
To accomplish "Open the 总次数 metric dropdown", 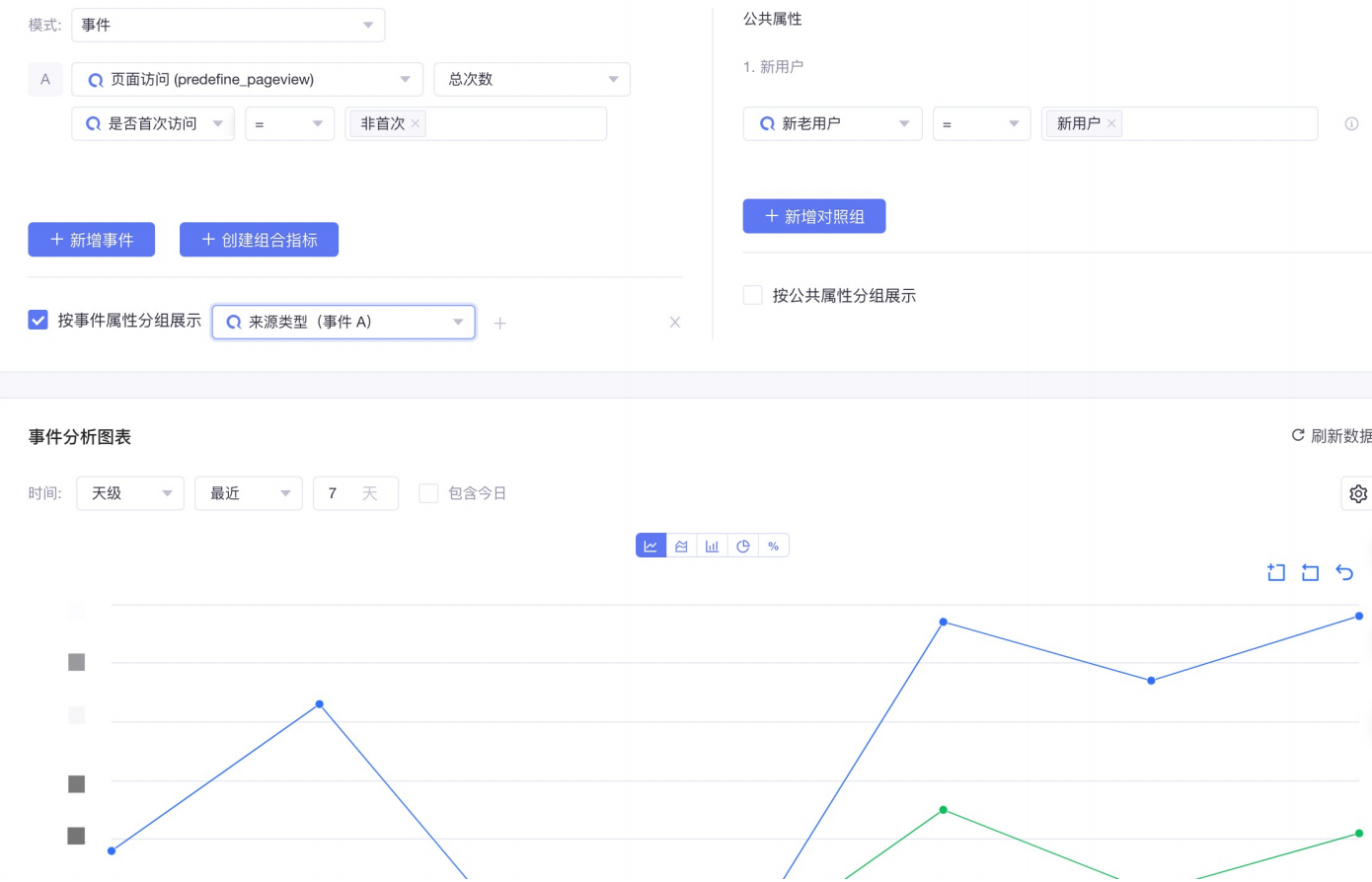I will (x=532, y=80).
